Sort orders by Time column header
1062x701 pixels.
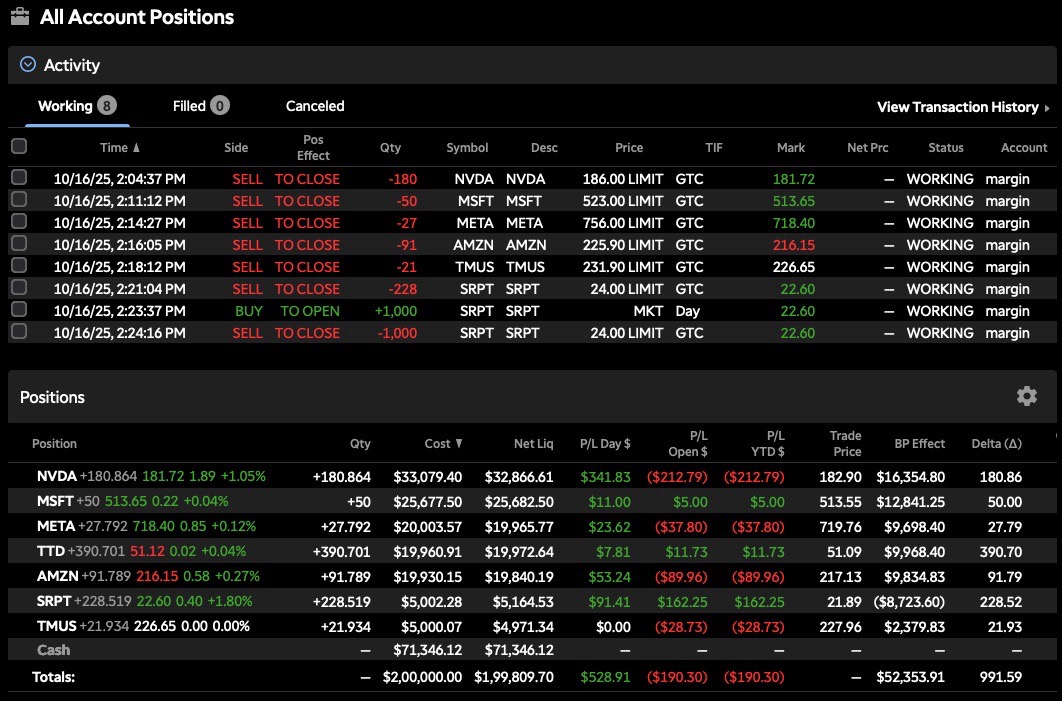119,148
